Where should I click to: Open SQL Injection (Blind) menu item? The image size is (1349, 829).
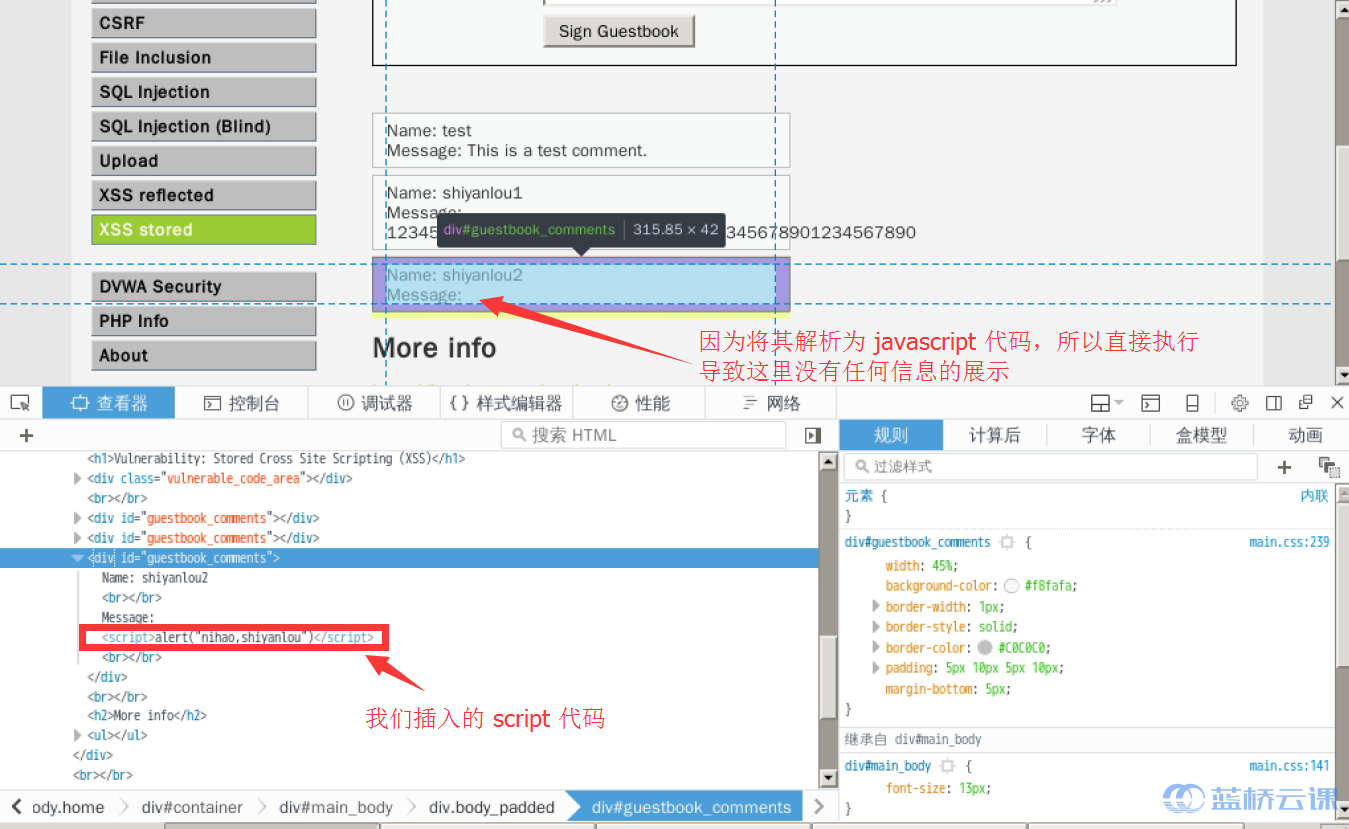tap(203, 126)
